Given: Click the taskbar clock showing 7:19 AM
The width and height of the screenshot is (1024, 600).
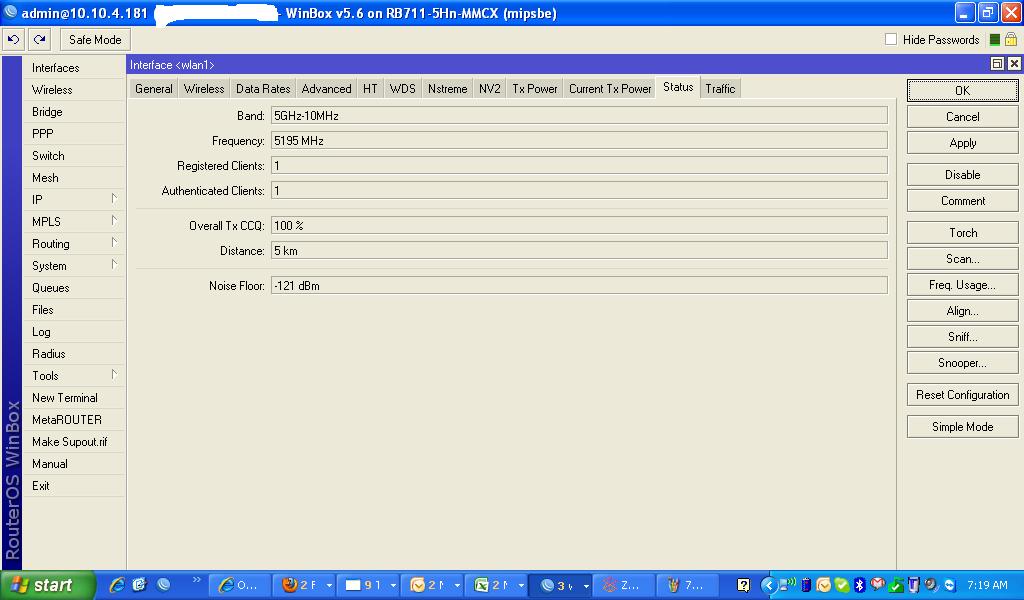Looking at the screenshot, I should click(987, 585).
